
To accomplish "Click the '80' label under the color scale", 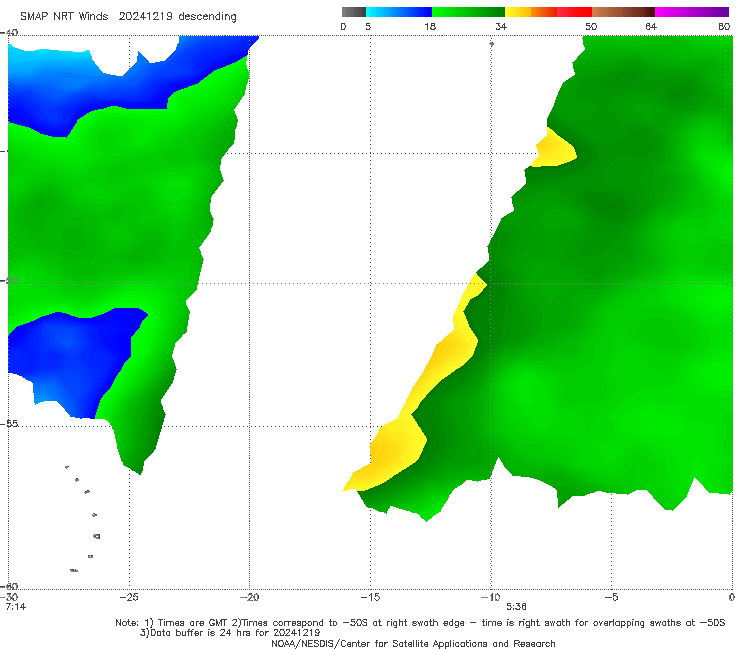I will pos(724,27).
